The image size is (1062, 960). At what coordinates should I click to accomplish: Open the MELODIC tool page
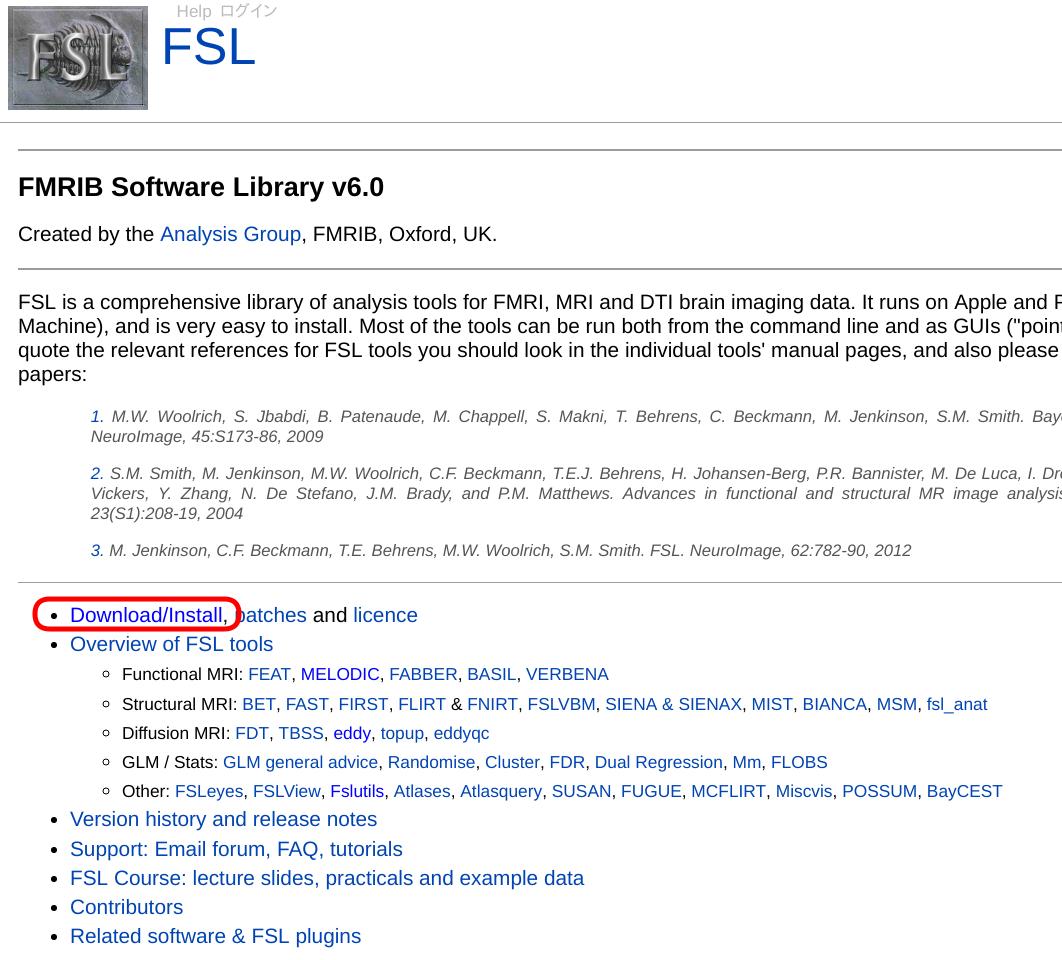coord(339,674)
